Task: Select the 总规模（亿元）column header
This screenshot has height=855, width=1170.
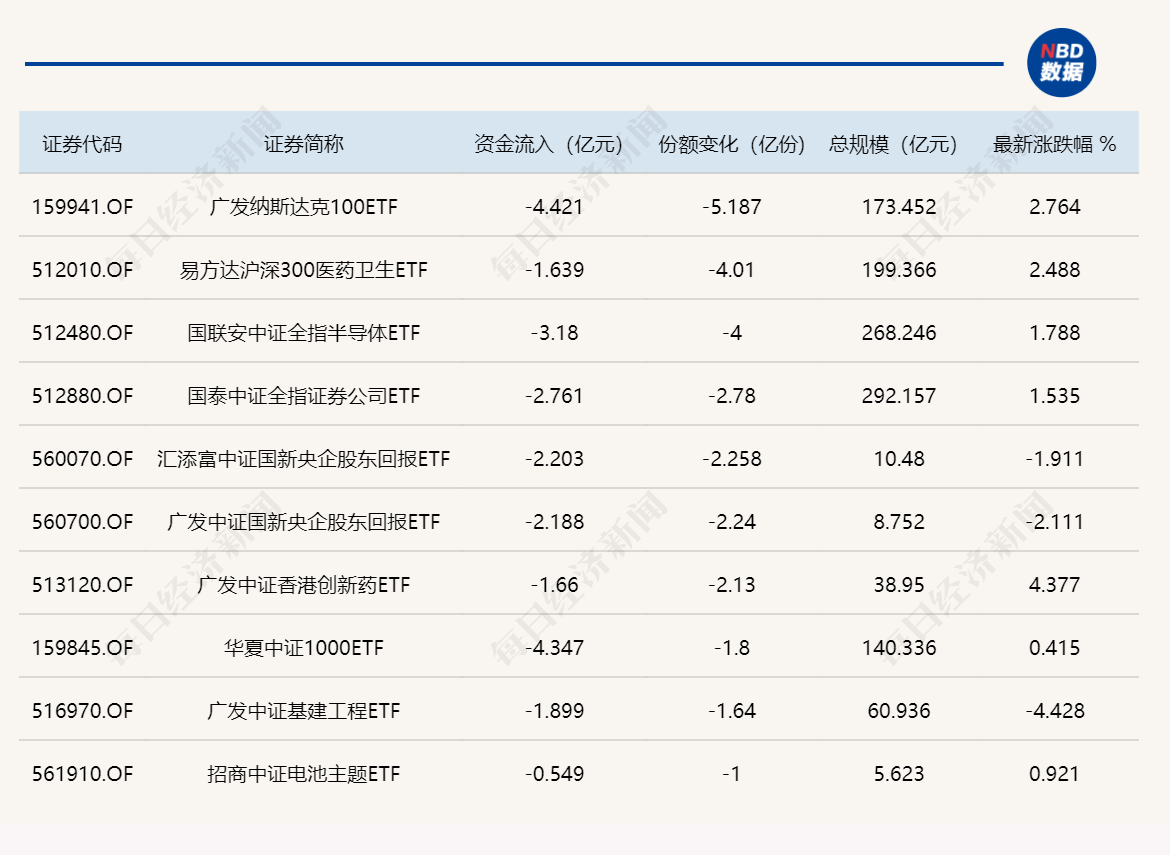Action: click(x=892, y=142)
